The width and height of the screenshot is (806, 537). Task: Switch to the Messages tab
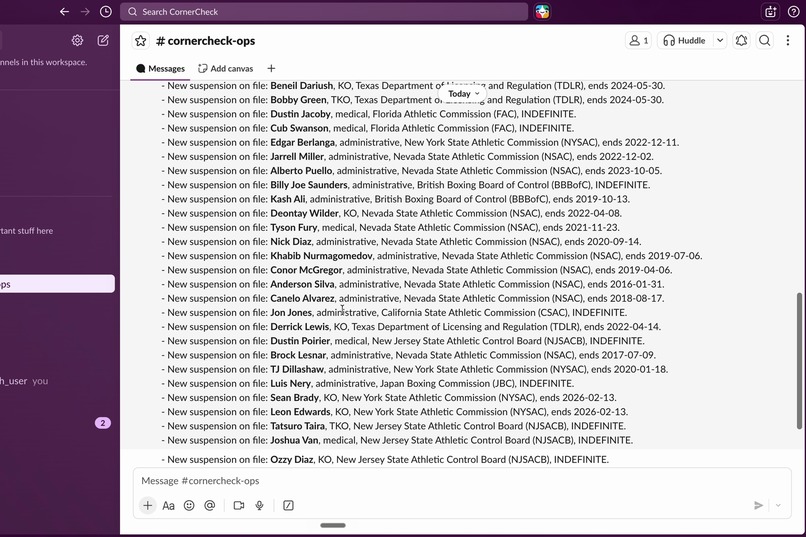pos(160,68)
